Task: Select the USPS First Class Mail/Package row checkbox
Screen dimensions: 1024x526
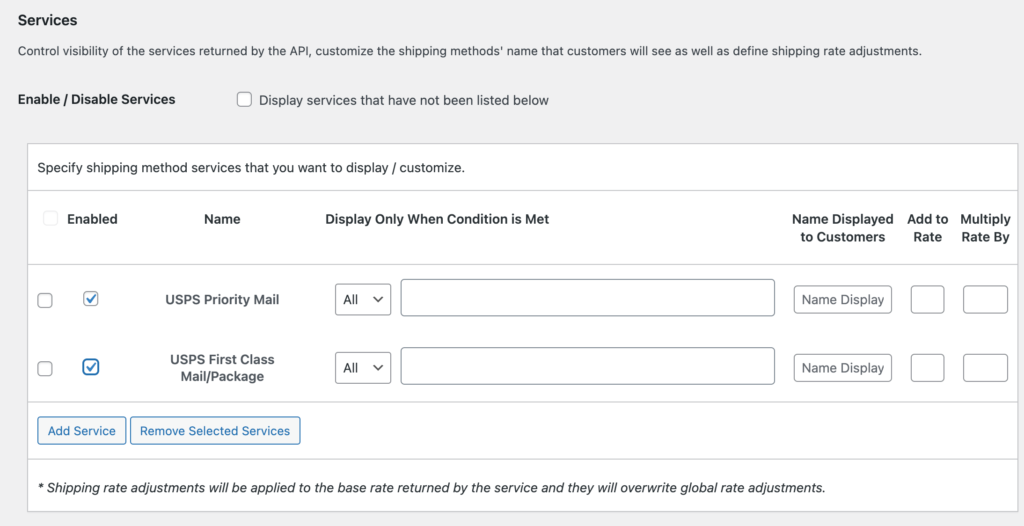Action: click(x=45, y=369)
